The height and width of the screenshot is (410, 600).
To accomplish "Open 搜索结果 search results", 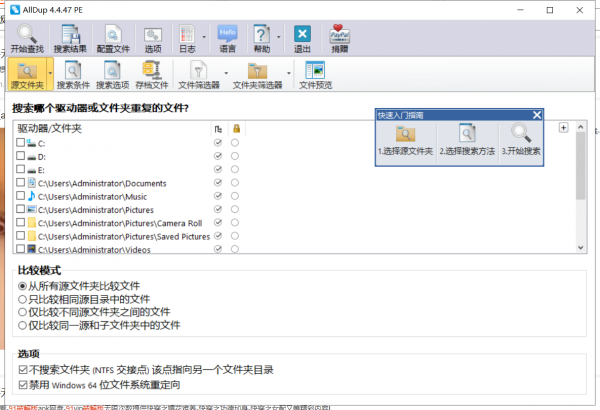I will 70,38.
